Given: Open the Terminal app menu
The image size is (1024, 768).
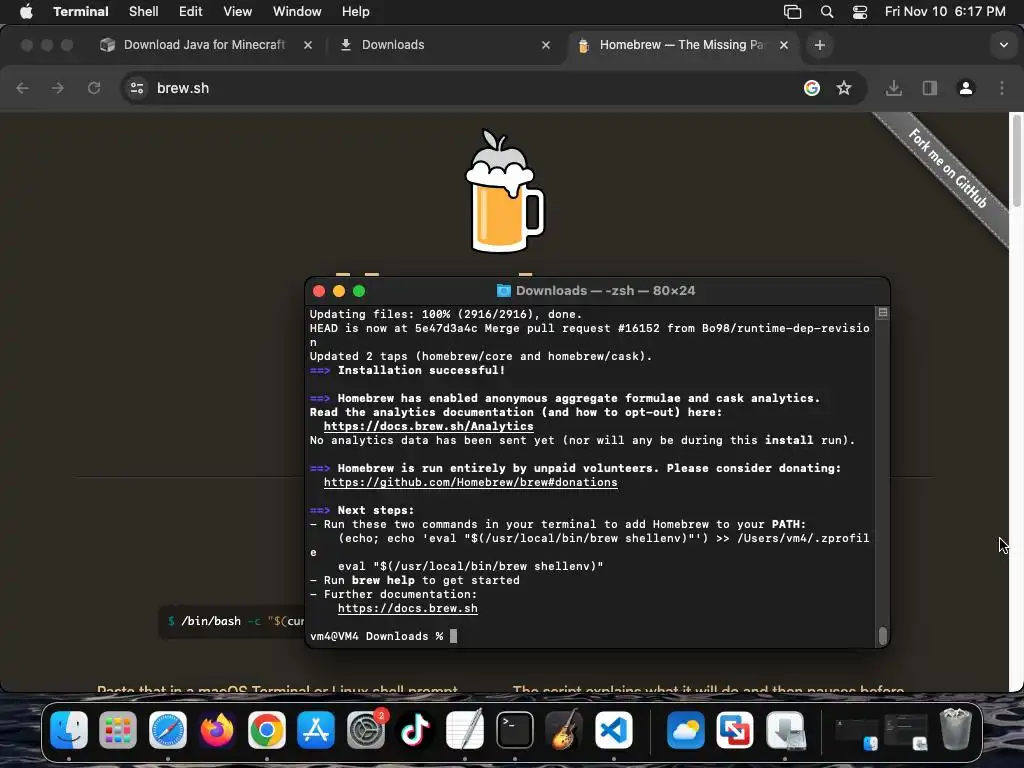Looking at the screenshot, I should click(x=80, y=12).
